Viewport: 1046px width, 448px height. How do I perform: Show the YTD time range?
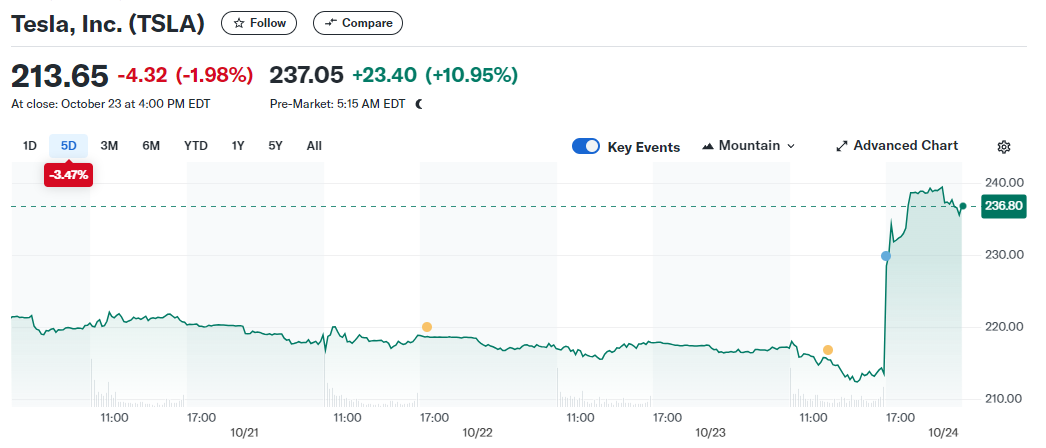pos(196,146)
